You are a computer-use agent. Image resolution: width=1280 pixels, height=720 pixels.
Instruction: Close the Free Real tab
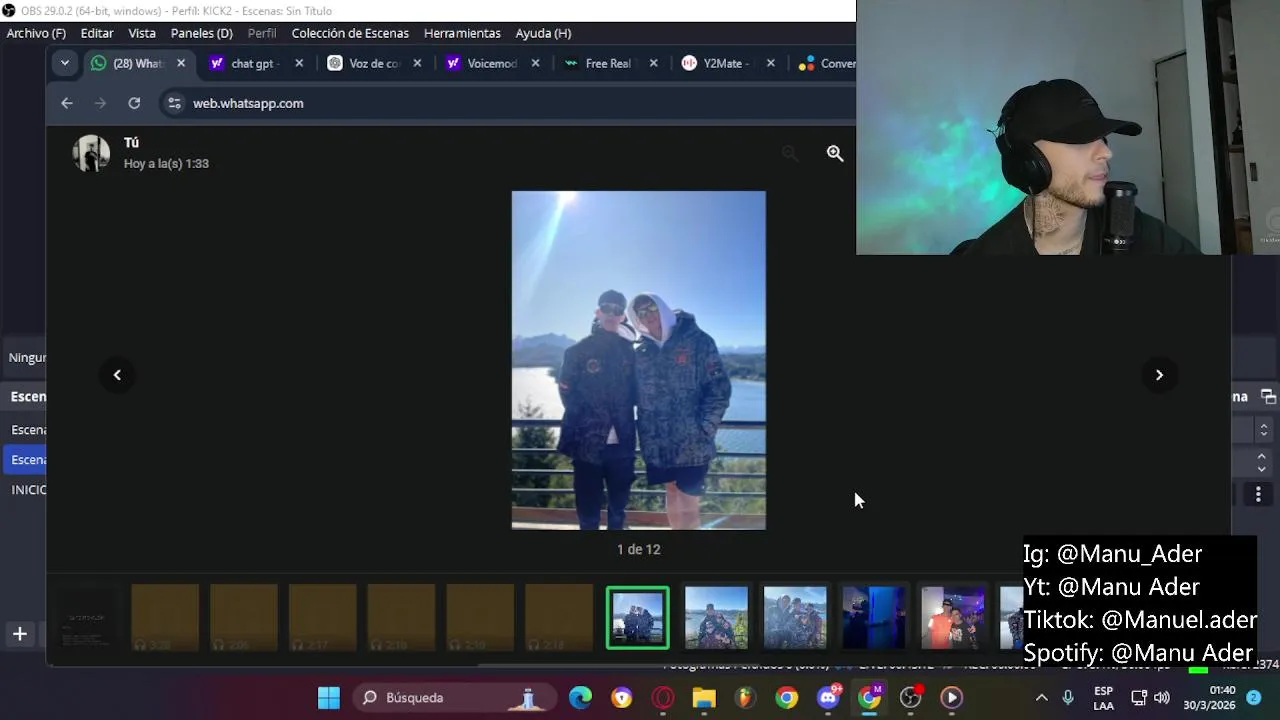point(653,63)
